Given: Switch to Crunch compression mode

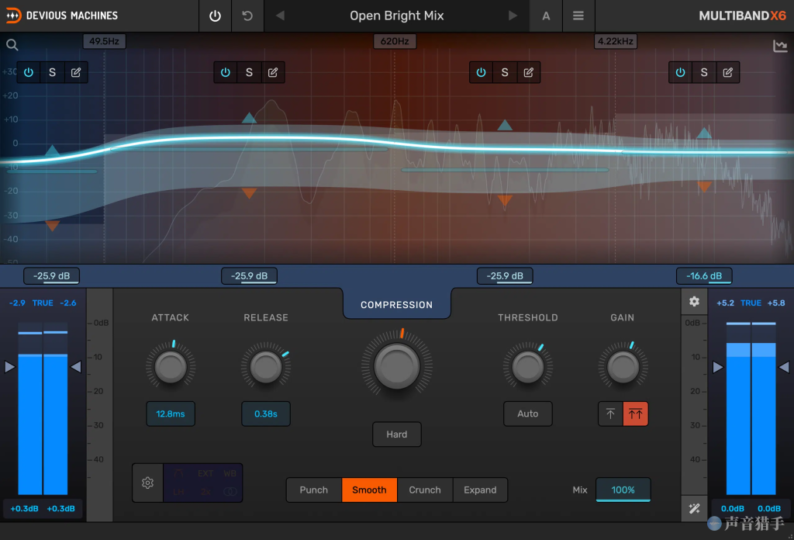Looking at the screenshot, I should (x=425, y=490).
